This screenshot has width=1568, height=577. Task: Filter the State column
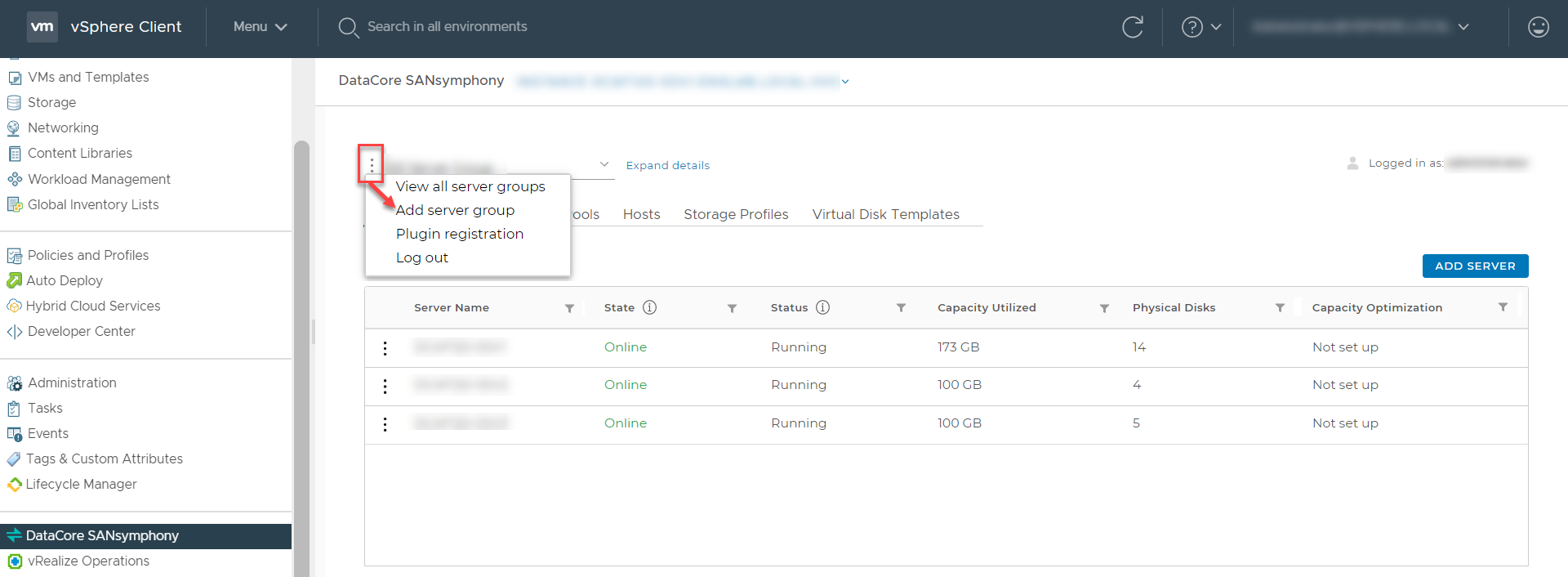point(732,308)
